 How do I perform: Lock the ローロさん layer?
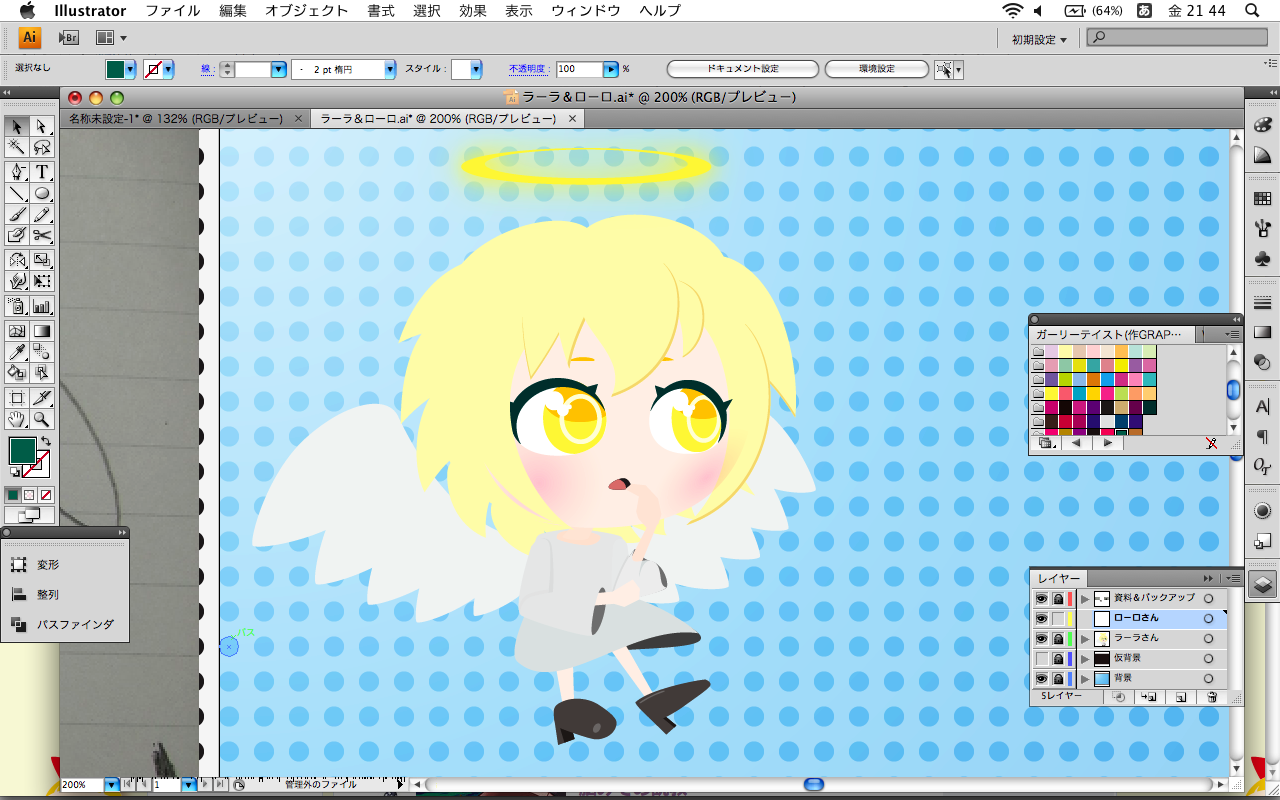pyautogui.click(x=1058, y=618)
